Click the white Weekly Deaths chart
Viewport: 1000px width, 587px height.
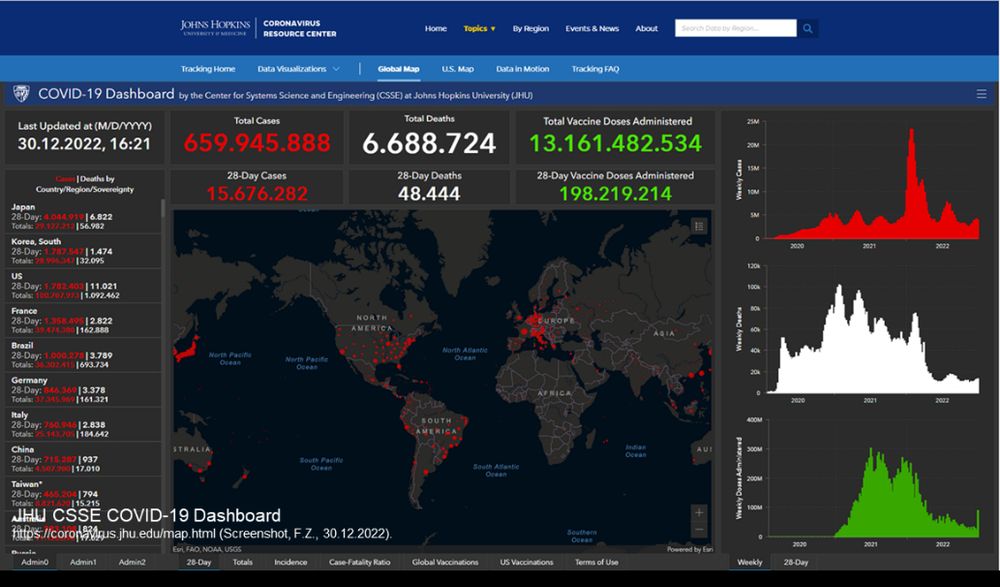point(857,333)
